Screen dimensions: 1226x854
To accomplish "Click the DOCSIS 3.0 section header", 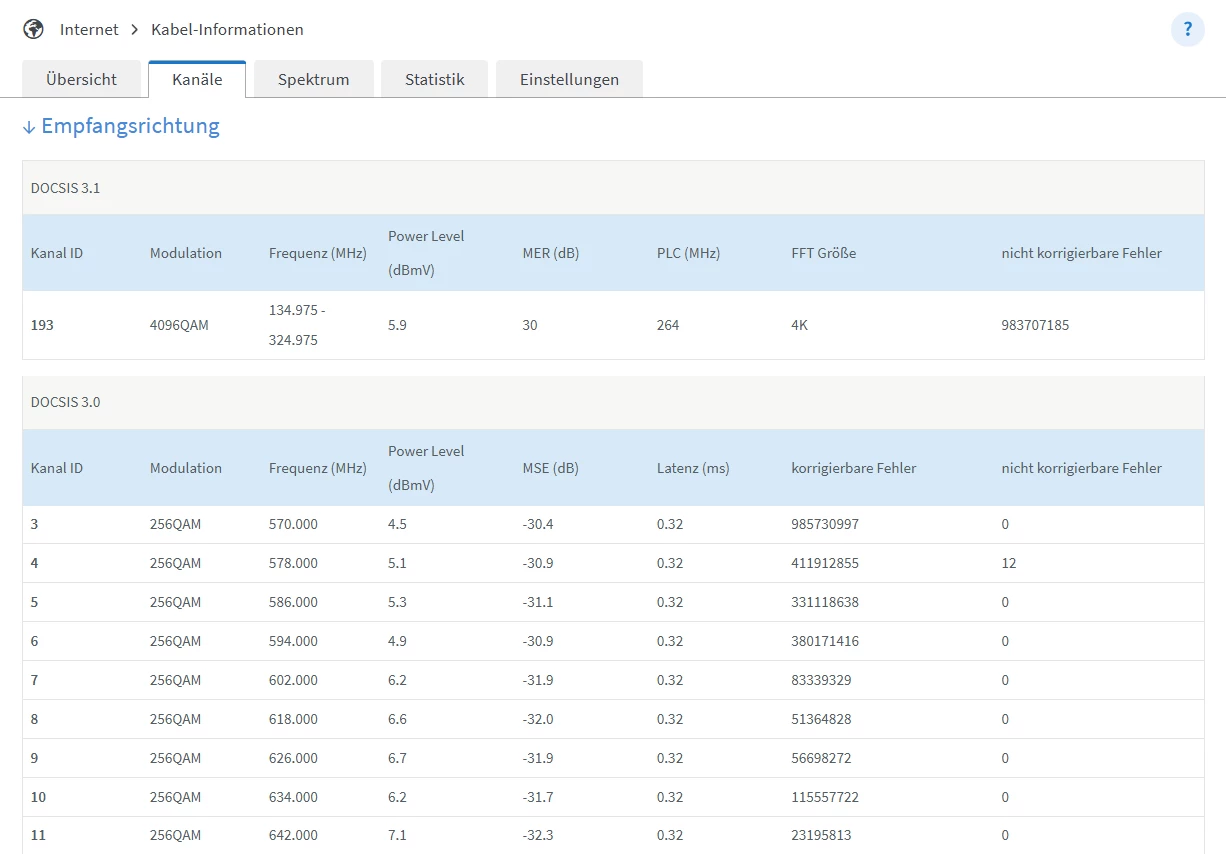I will (66, 402).
